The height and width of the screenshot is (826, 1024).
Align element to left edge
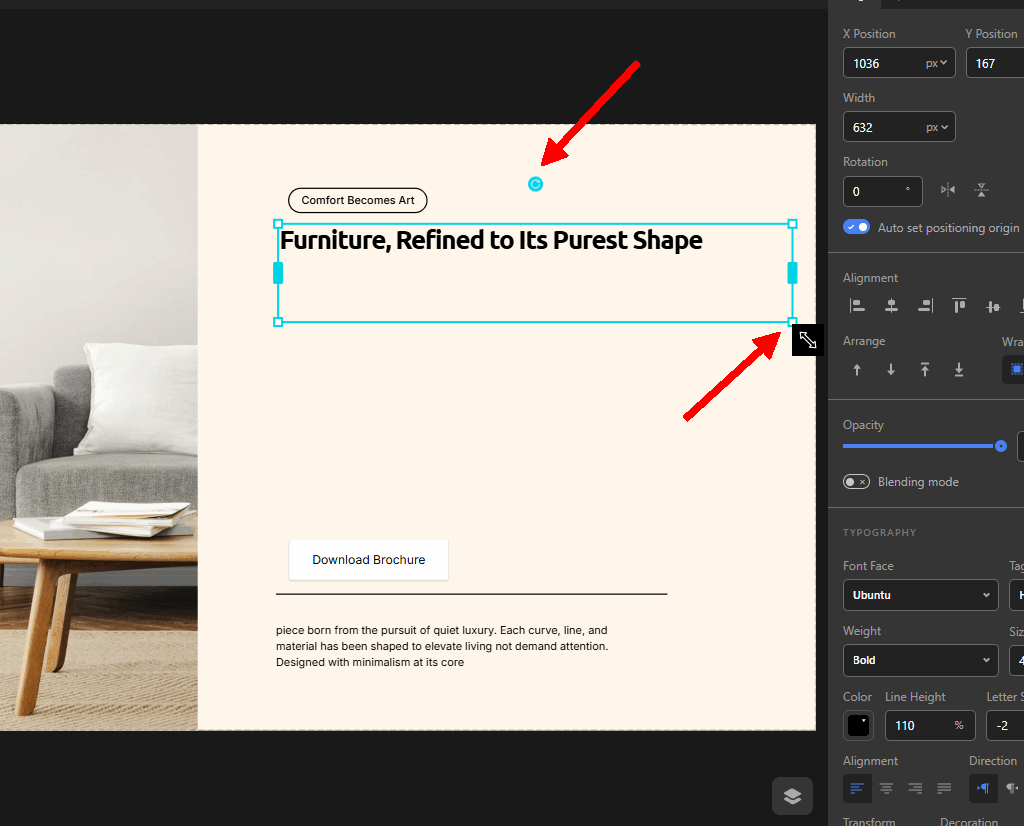click(857, 305)
